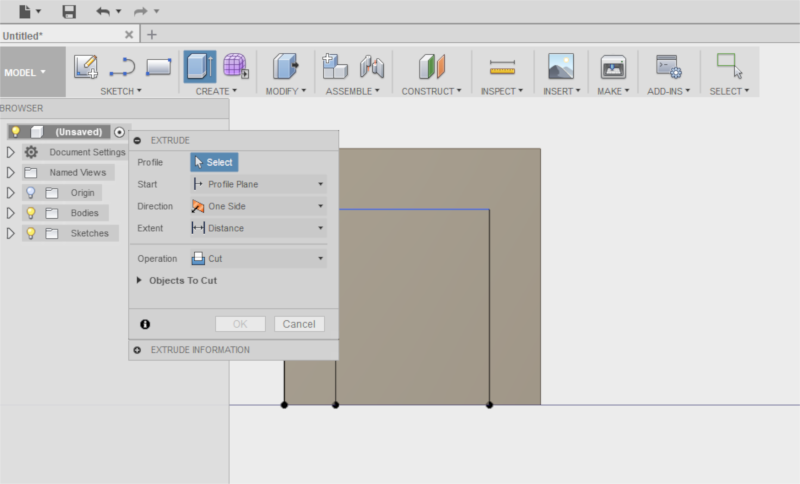Select the sketch Line/Arc tool icon
Image resolution: width=800 pixels, height=484 pixels.
point(122,67)
